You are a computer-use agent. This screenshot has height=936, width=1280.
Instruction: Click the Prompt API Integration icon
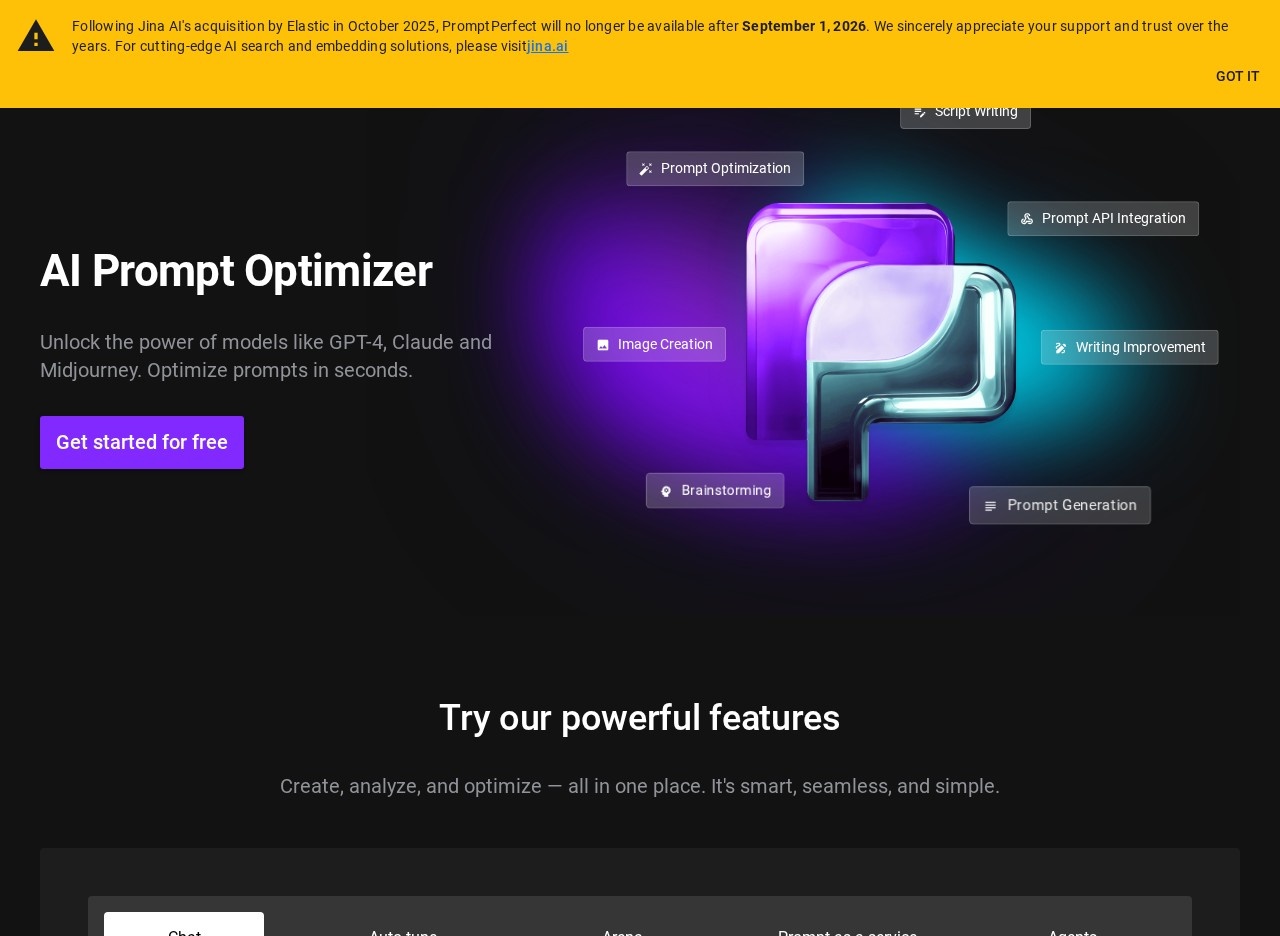[x=1027, y=219]
